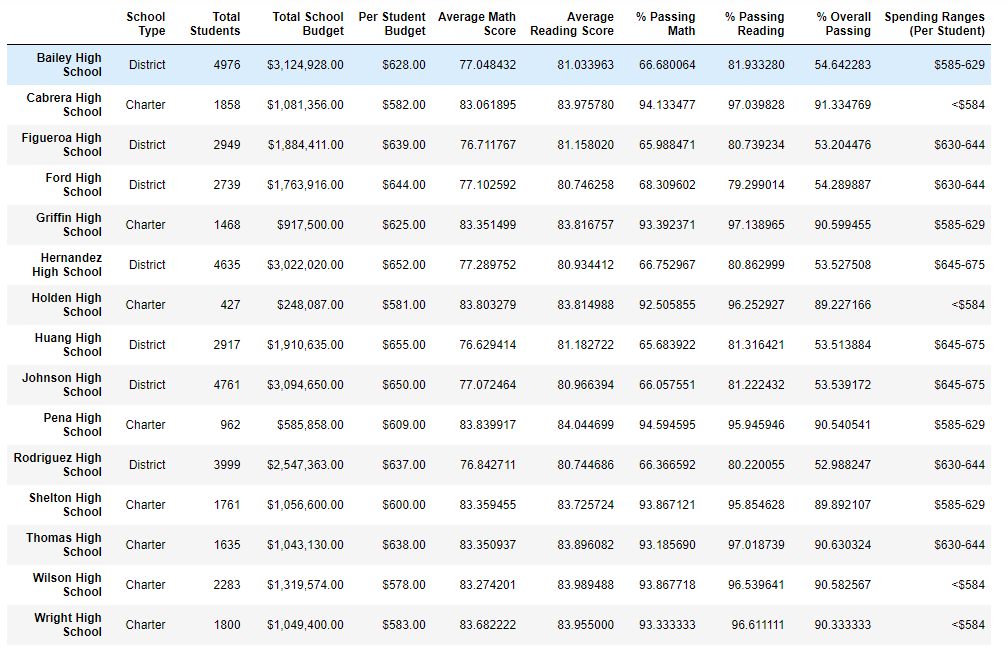Image resolution: width=1007 pixels, height=656 pixels.
Task: Click the Spending Ranges (Per Student) header
Action: pos(934,24)
